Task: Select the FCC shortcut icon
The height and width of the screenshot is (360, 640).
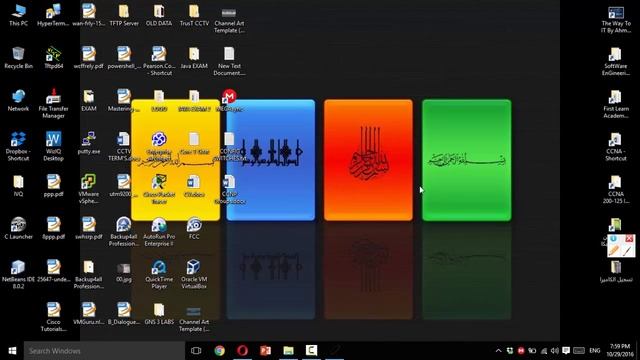Action: click(x=194, y=228)
